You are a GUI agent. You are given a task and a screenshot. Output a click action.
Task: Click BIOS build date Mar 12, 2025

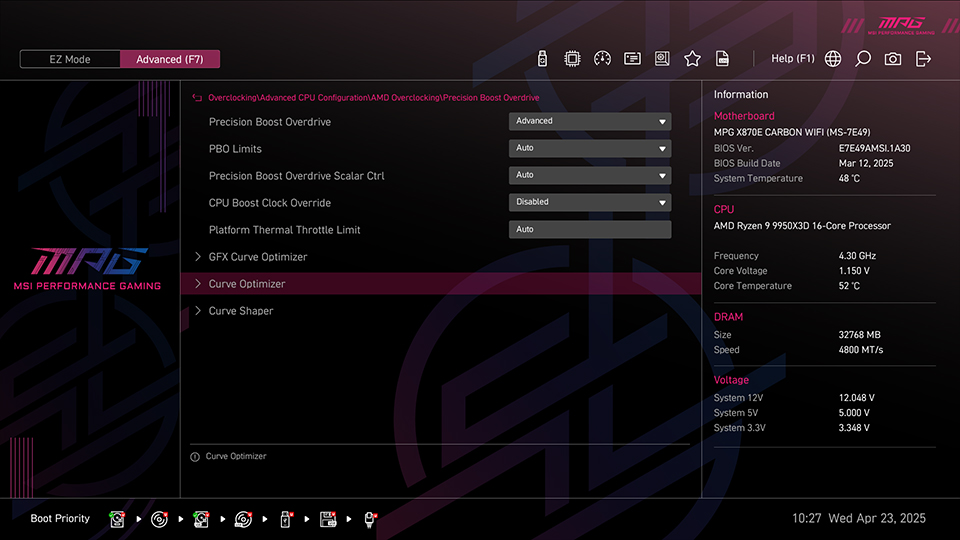coord(866,163)
